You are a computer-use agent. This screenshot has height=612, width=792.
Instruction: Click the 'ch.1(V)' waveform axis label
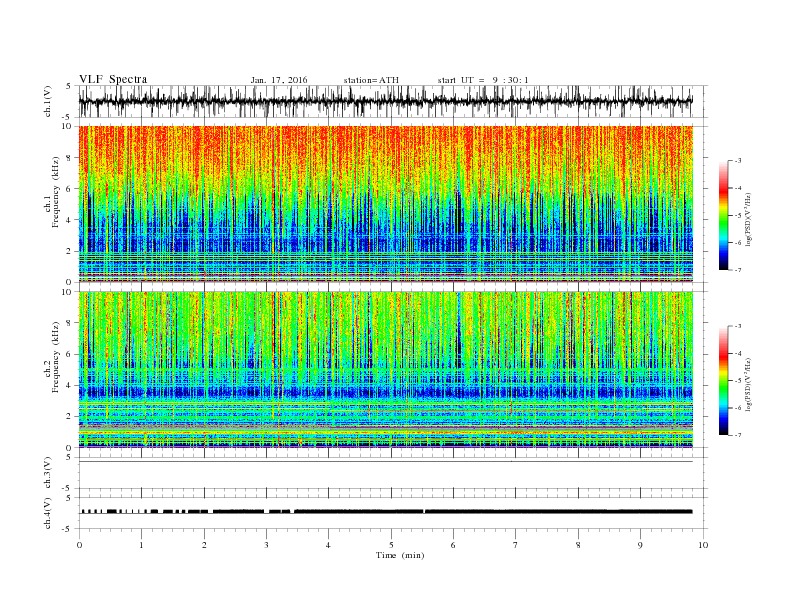48,101
